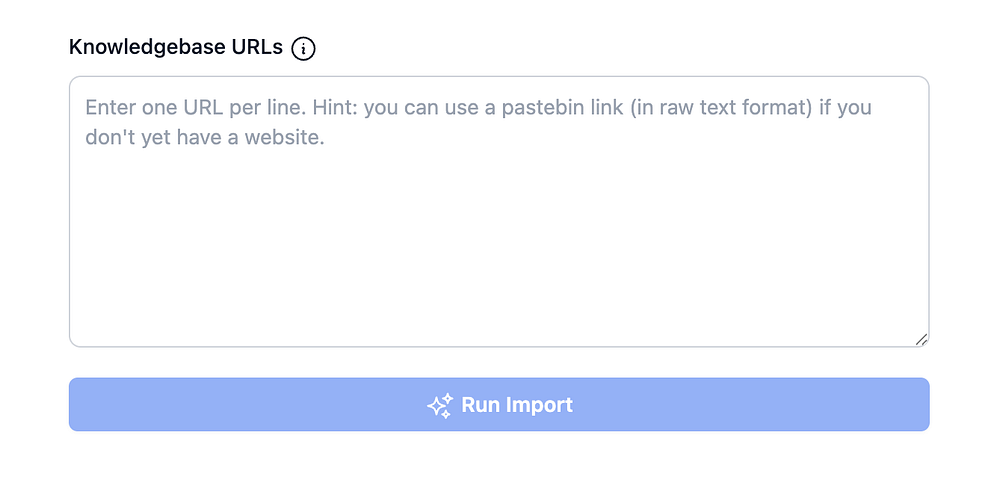The height and width of the screenshot is (486, 1000).
Task: Click the AI sparkles glyph in the import button
Action: pos(440,405)
